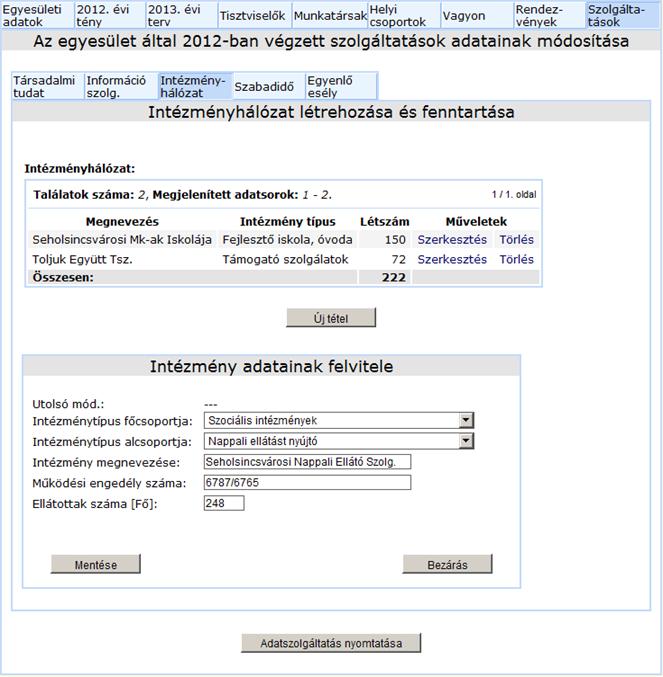Viewport: 663px width, 677px height.
Task: Switch to Szabadidő sub-tab
Action: (x=268, y=86)
